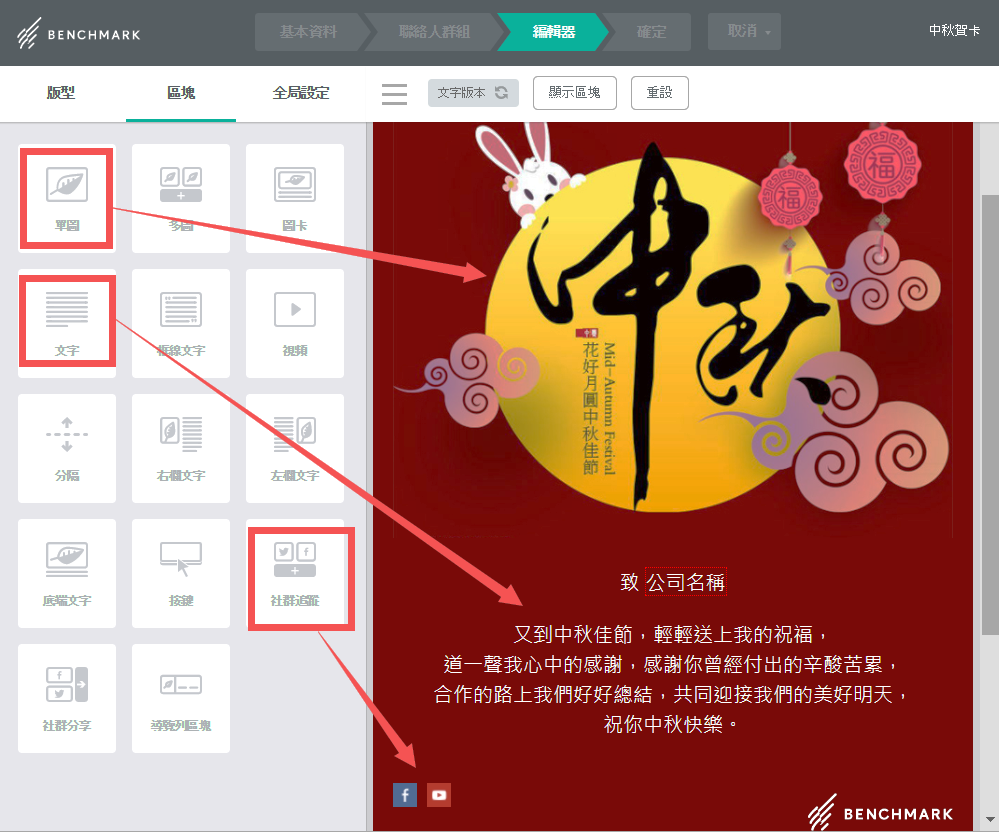Viewport: 999px width, 833px height.
Task: Expand the 取消 dropdown button
Action: (x=744, y=32)
